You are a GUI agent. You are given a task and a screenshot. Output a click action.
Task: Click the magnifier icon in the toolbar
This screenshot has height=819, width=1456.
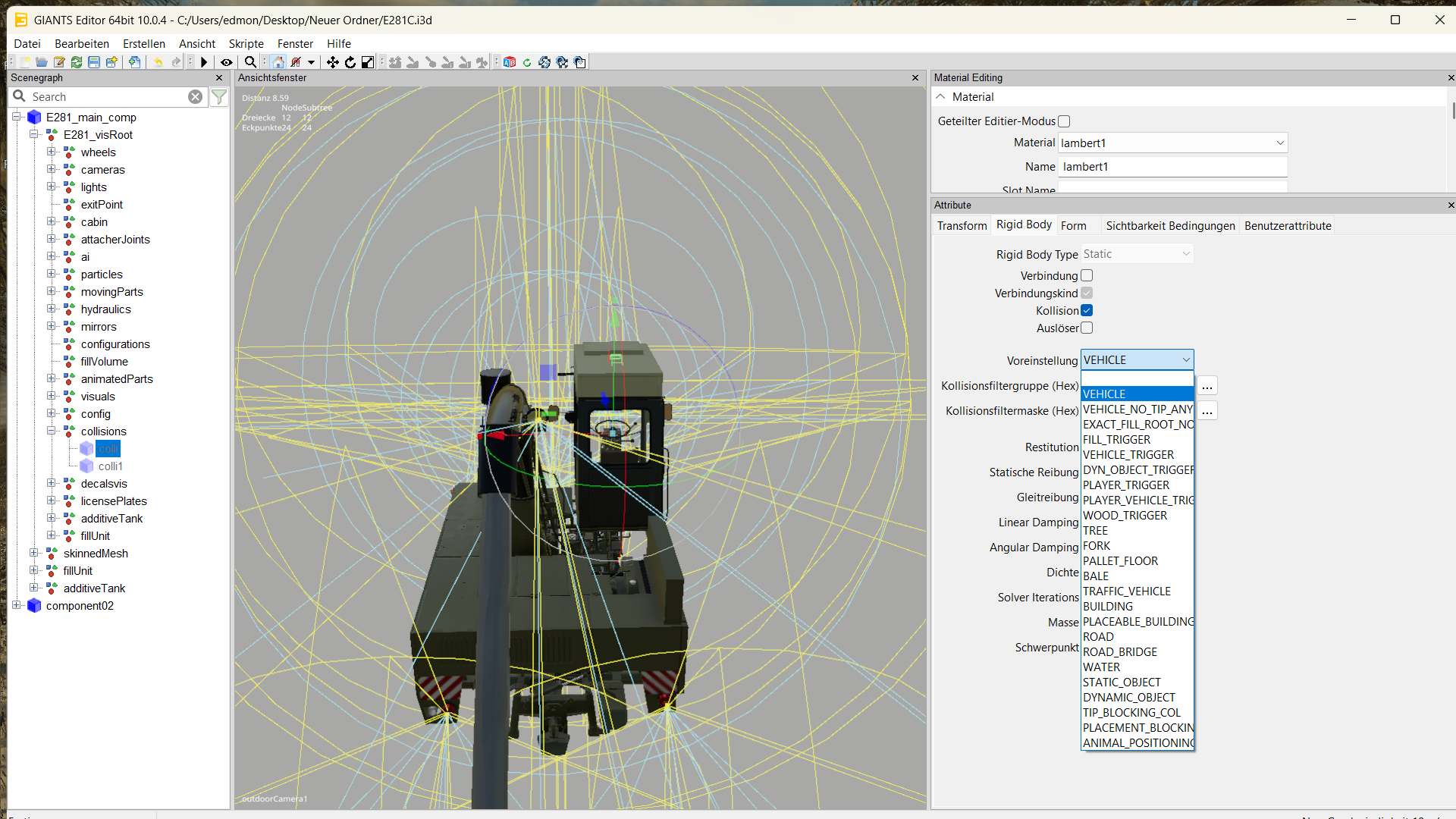pos(250,62)
